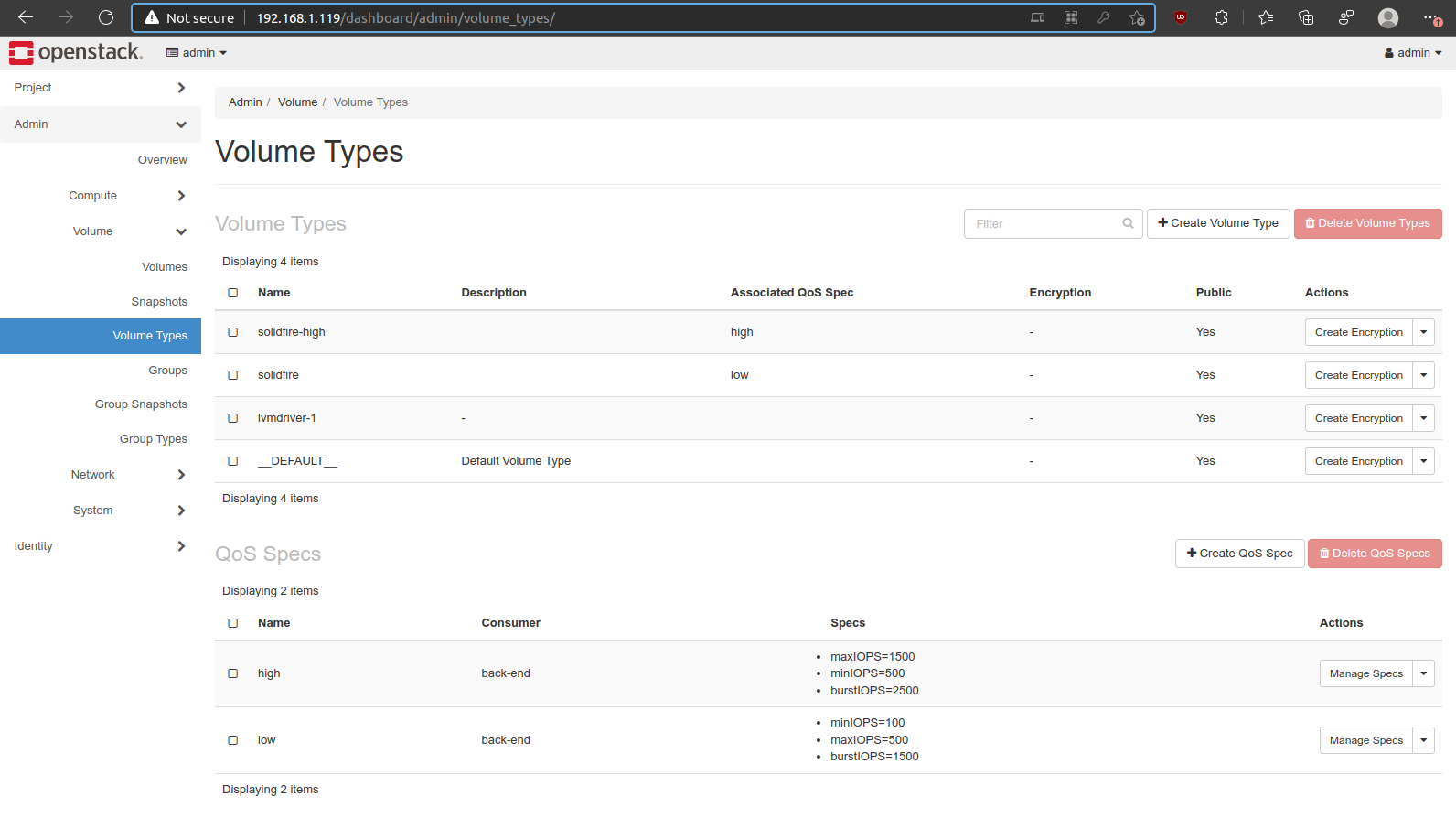The width and height of the screenshot is (1456, 818).
Task: Tick the high QoS spec checkbox
Action: [233, 673]
